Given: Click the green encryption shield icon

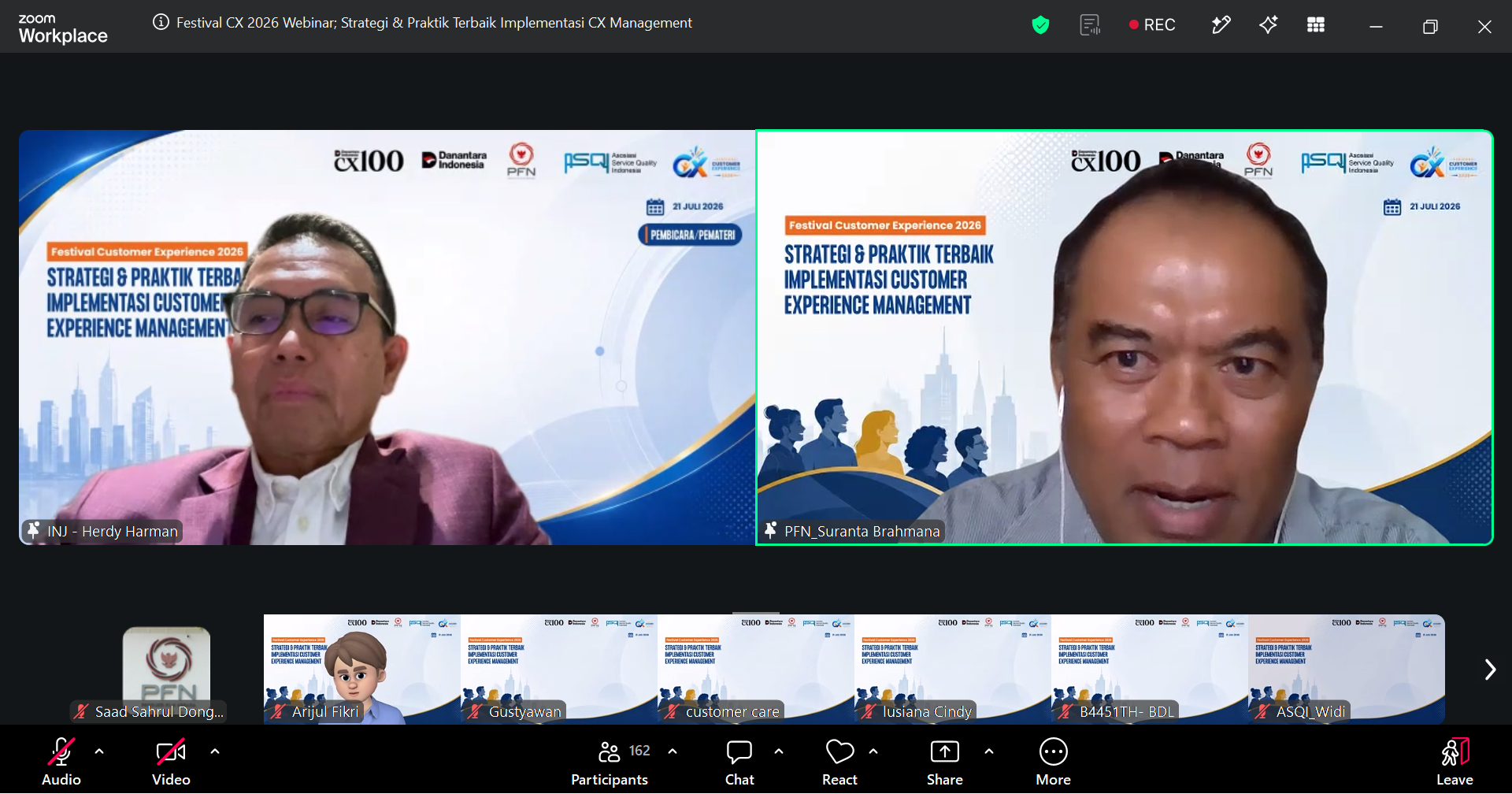Looking at the screenshot, I should coord(1041,25).
